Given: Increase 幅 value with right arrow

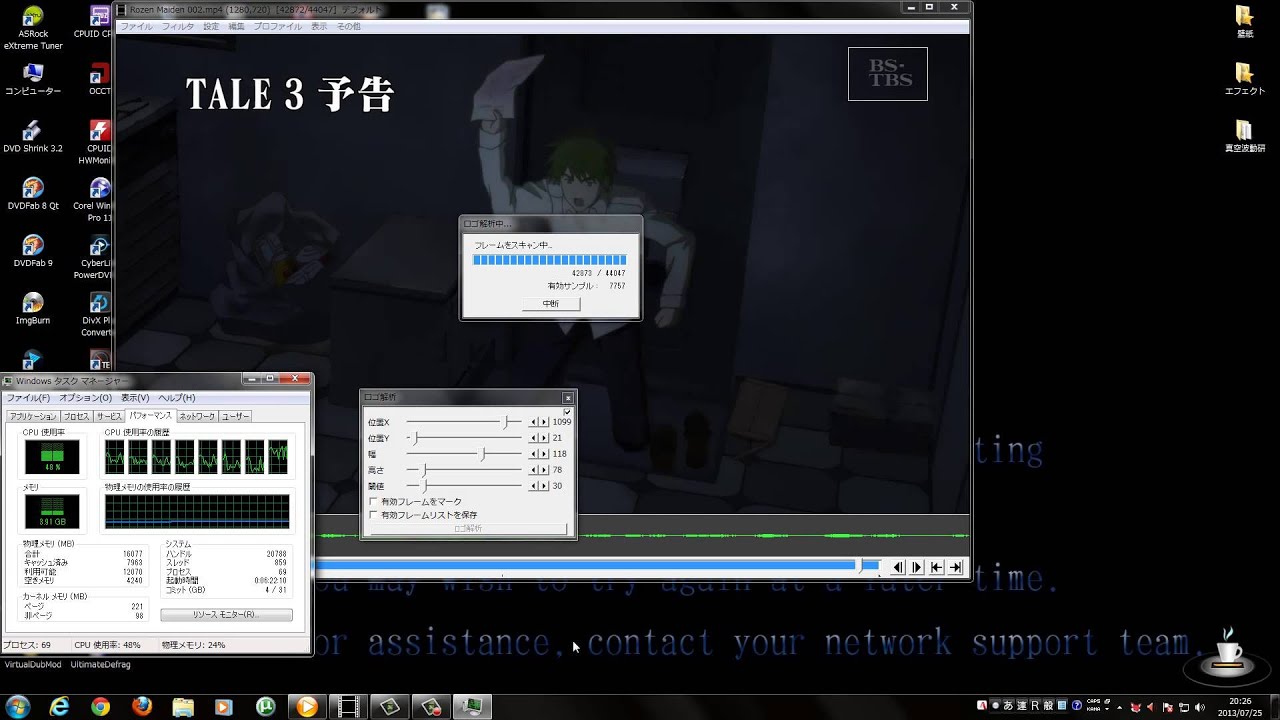Looking at the screenshot, I should [x=544, y=454].
